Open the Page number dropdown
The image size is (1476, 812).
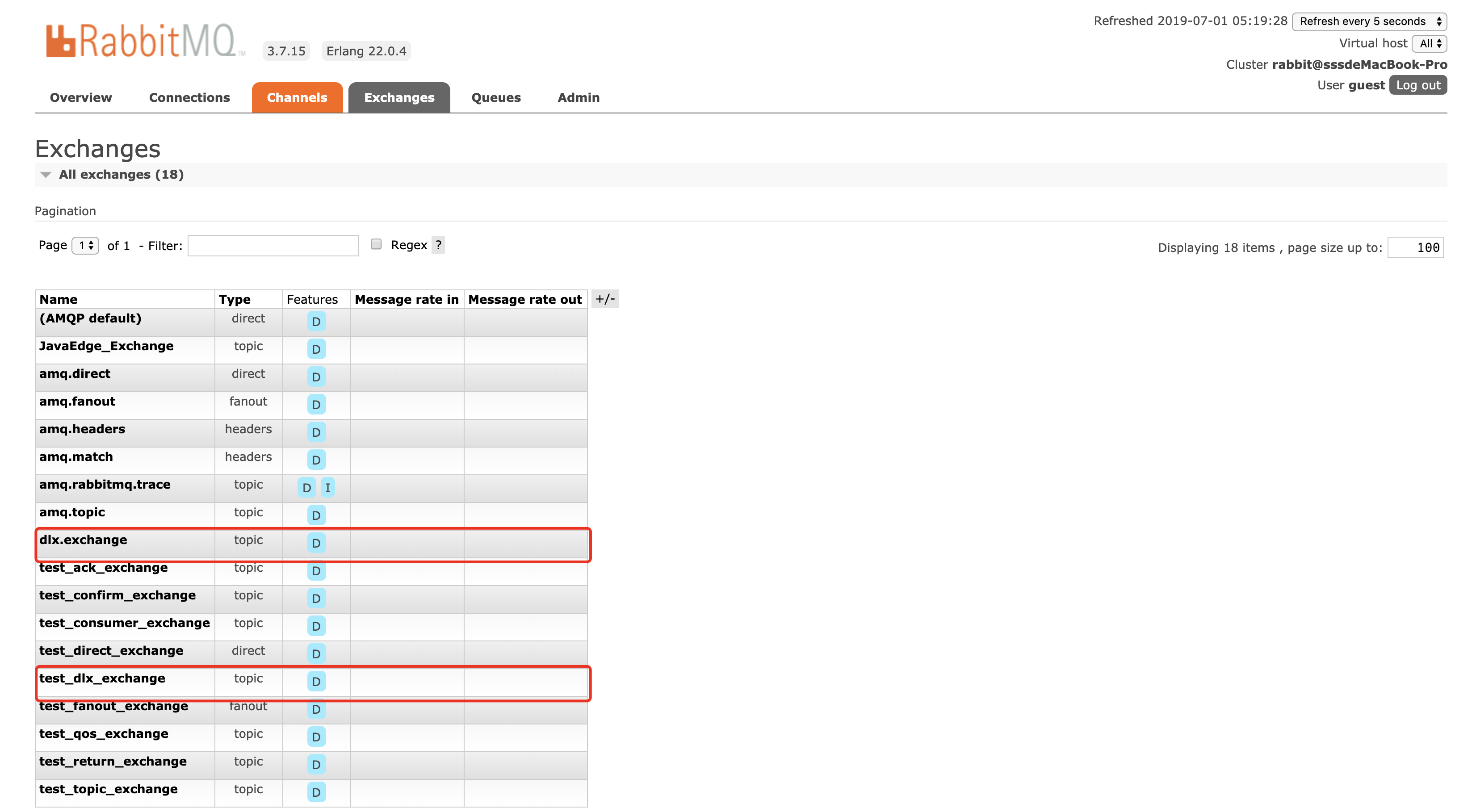click(85, 245)
